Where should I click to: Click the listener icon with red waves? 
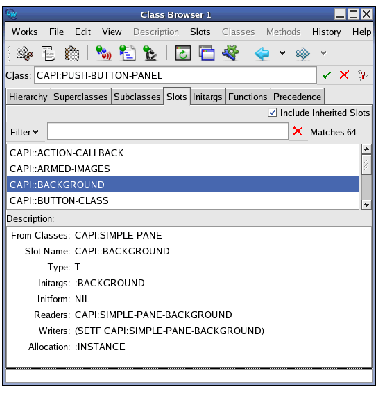coord(103,53)
